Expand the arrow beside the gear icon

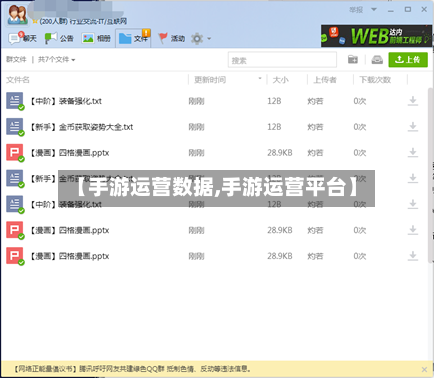tap(209, 39)
